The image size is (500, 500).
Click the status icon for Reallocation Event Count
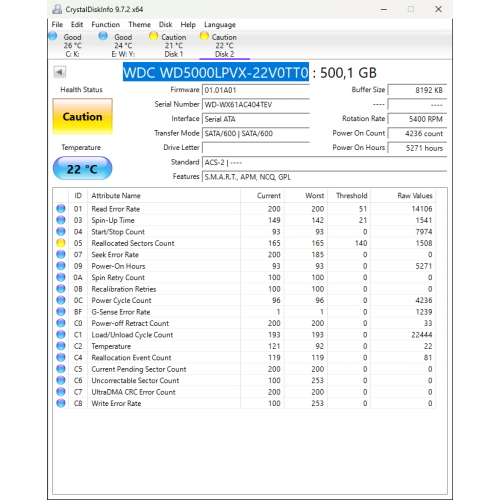(61, 357)
